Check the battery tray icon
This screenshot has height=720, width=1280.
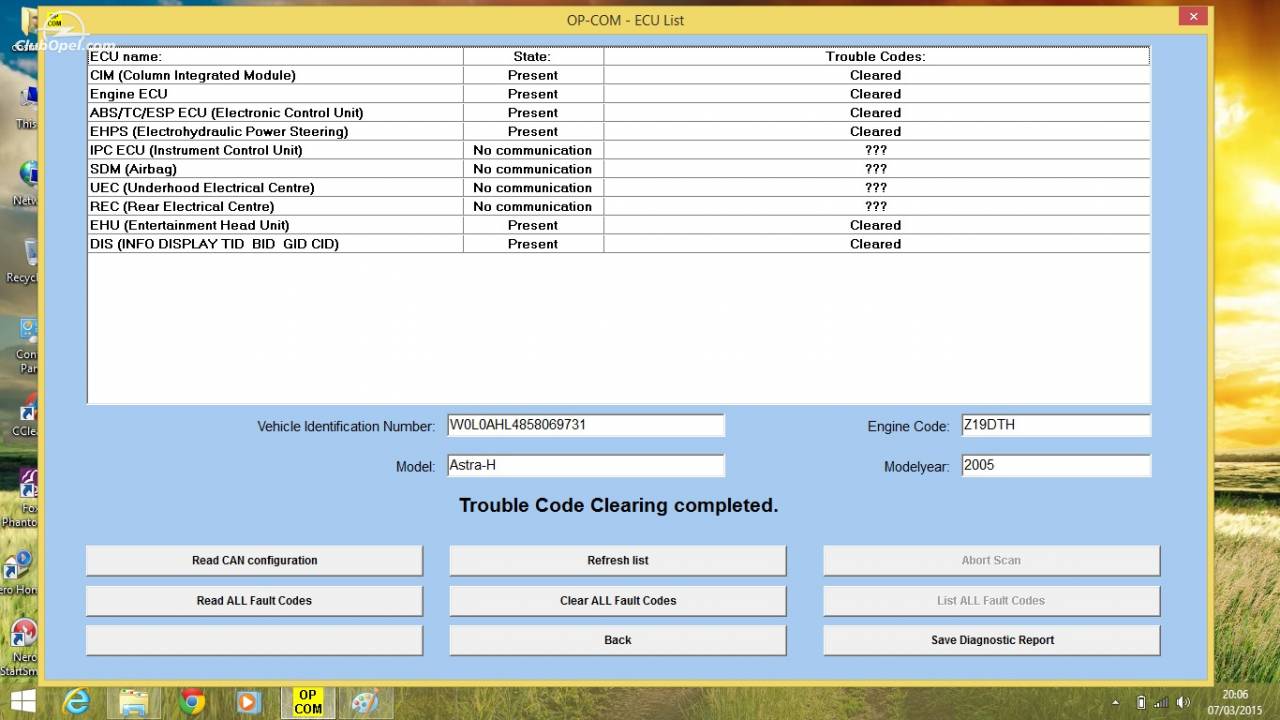(x=1142, y=702)
